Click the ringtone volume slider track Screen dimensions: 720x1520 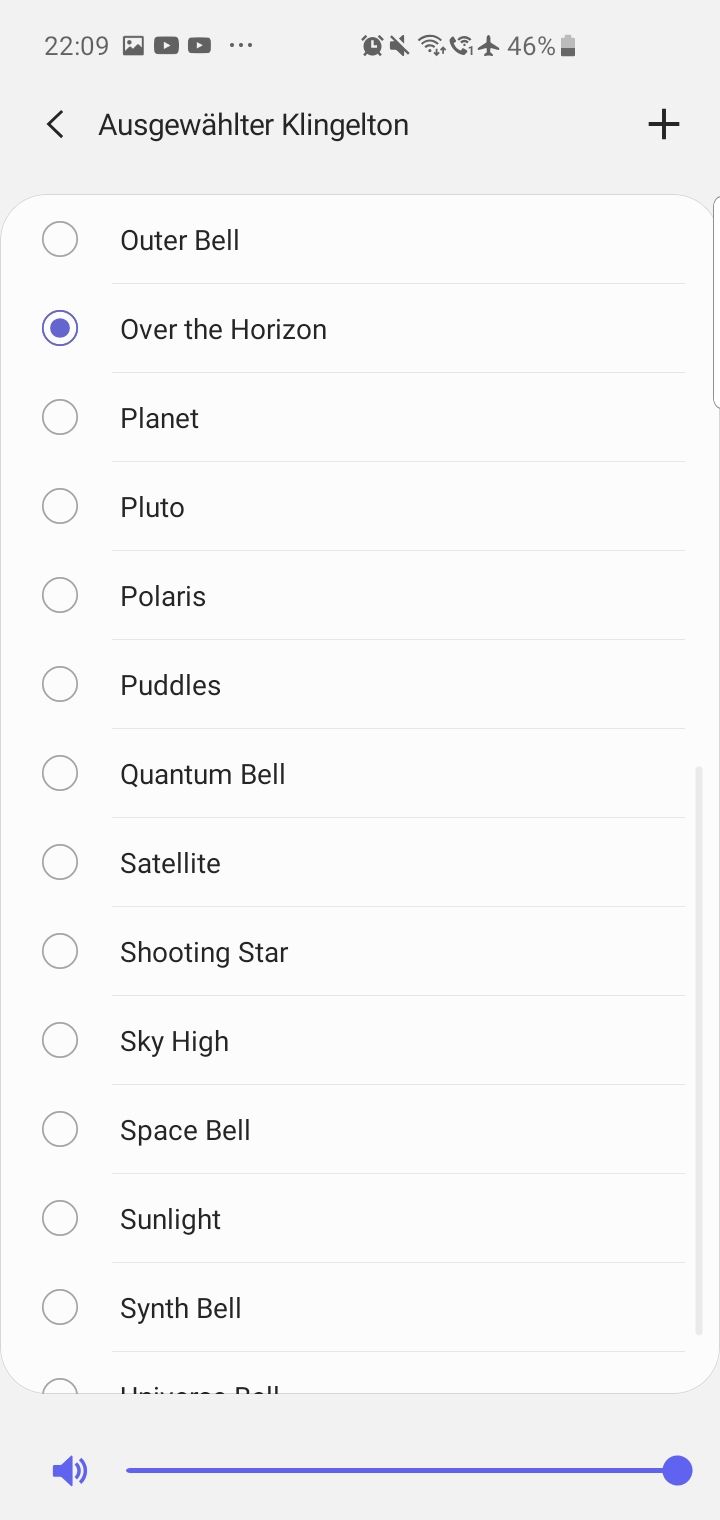coord(400,1471)
